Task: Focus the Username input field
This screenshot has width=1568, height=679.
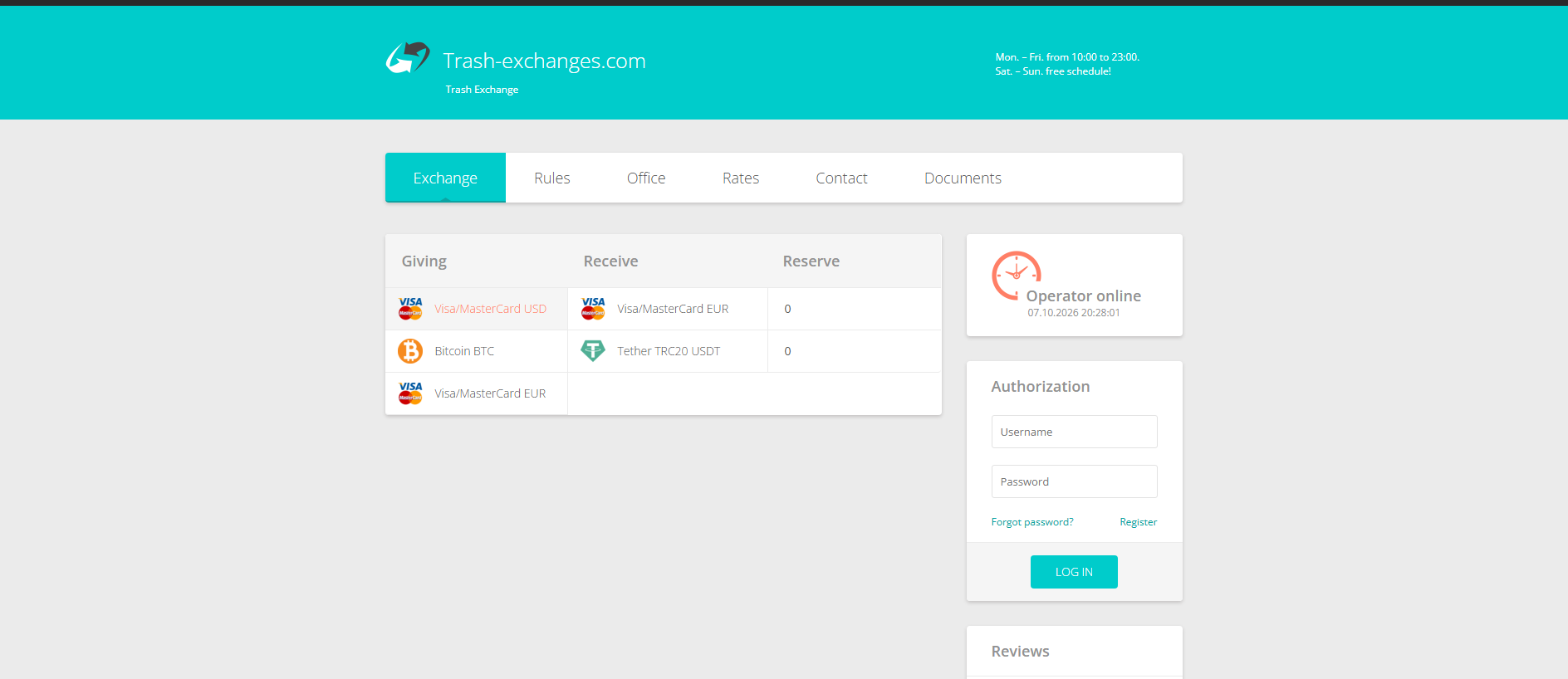Action: pos(1075,432)
